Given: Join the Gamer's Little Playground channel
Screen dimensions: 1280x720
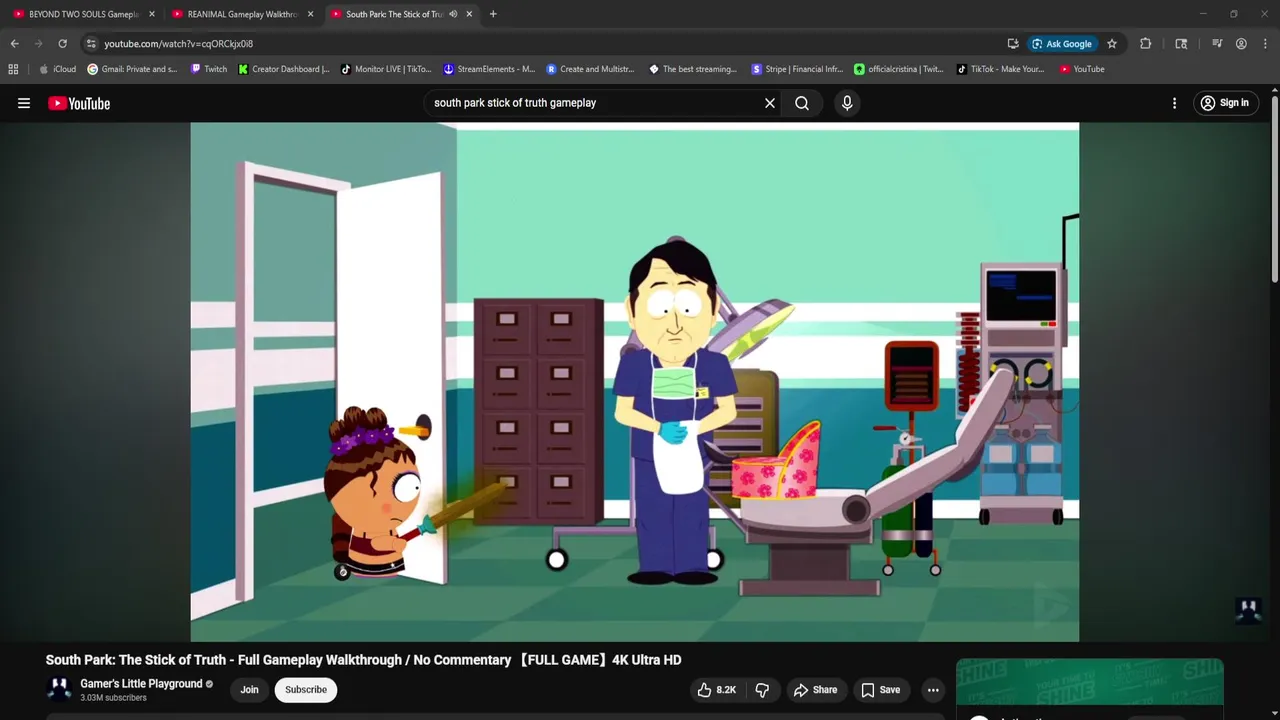Looking at the screenshot, I should point(249,690).
